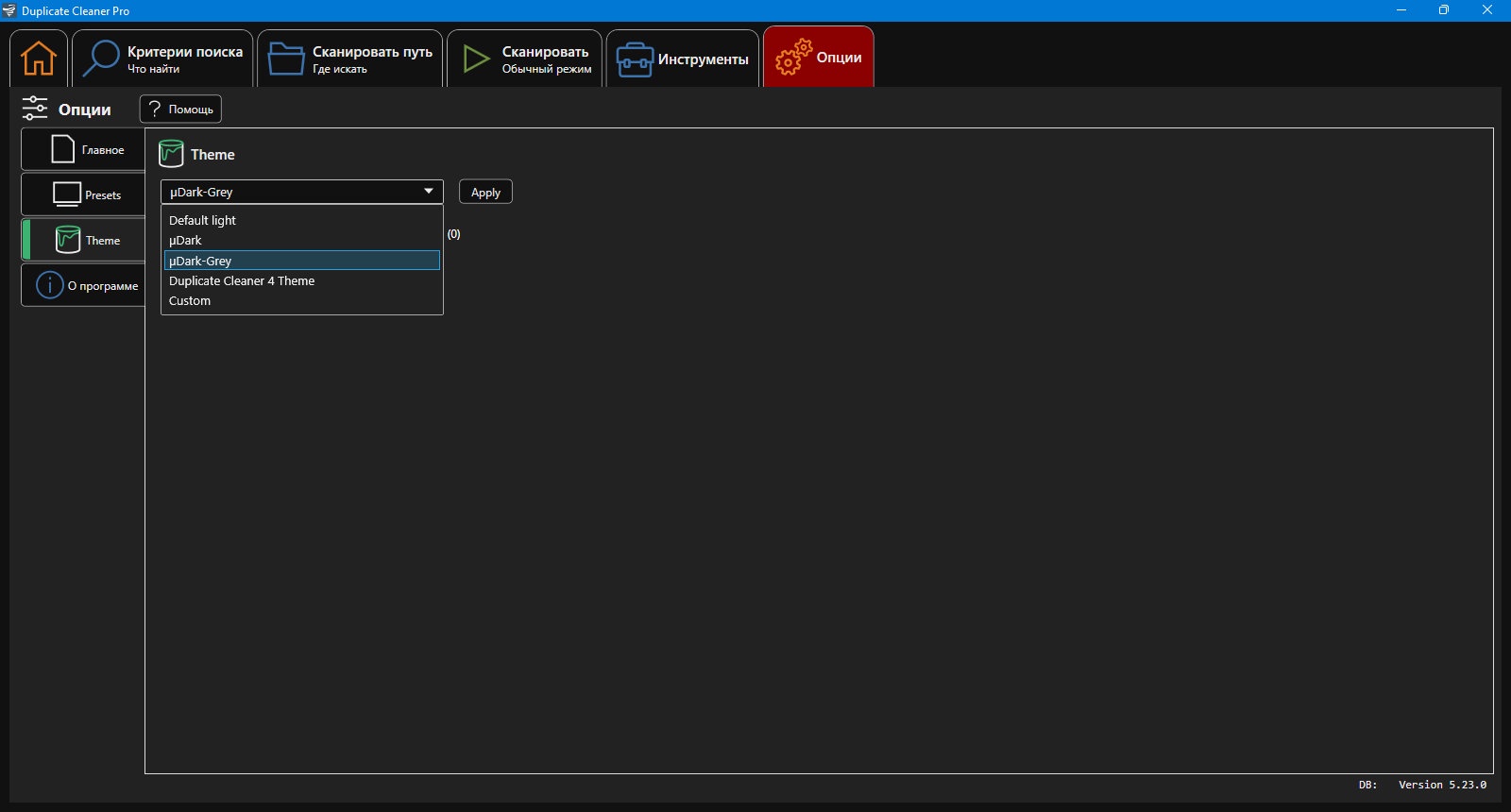Viewport: 1511px width, 812px height.
Task: Click the DB: status label
Action: pyautogui.click(x=1367, y=785)
